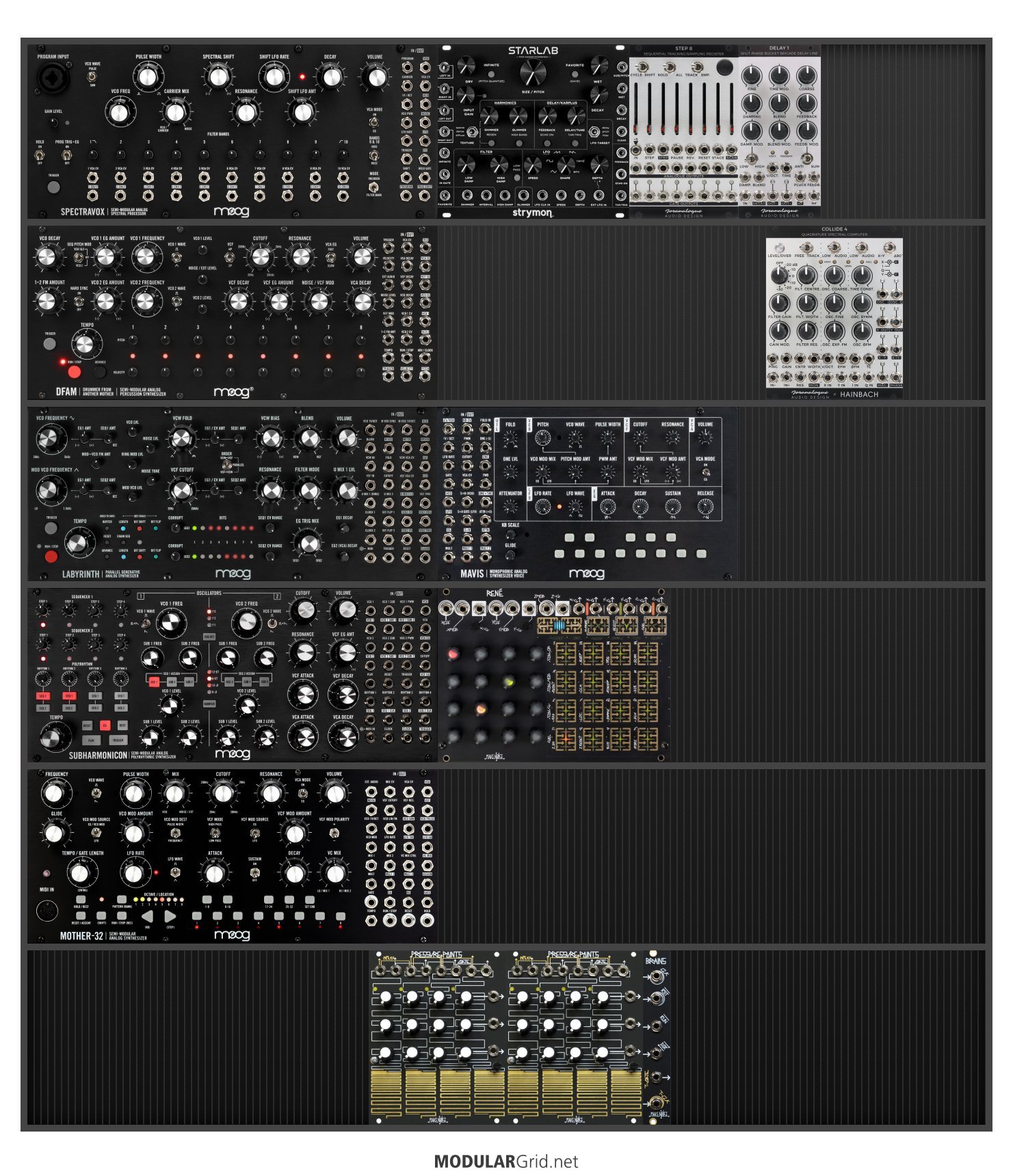The image size is (1013, 1176).
Task: Click the Spectravox 1 VCA CV jack
Action: [x=93, y=178]
